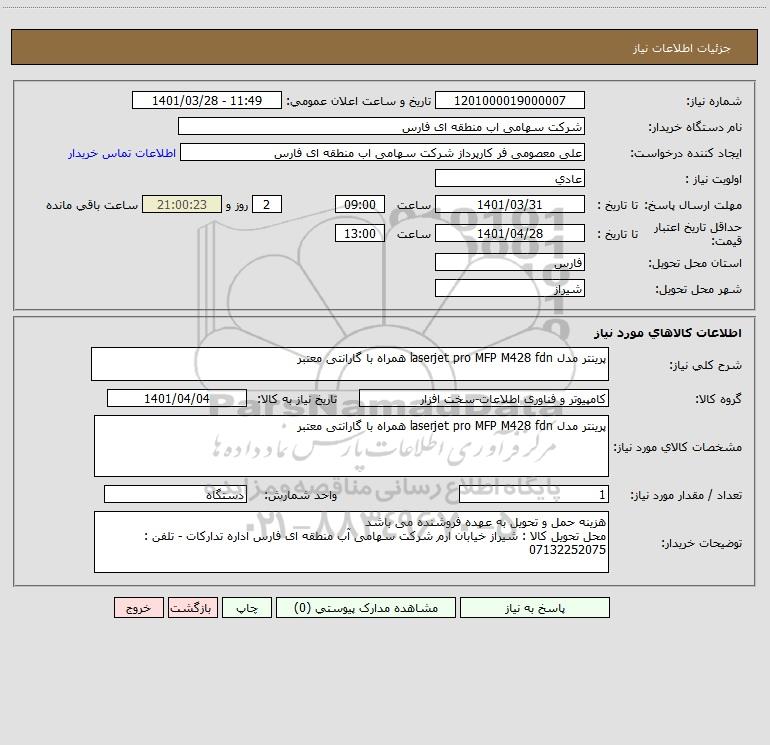Click the 'حداقل تاریخ اعتبار قیمت:' label
Screen dimensions: 770x745
point(698,234)
